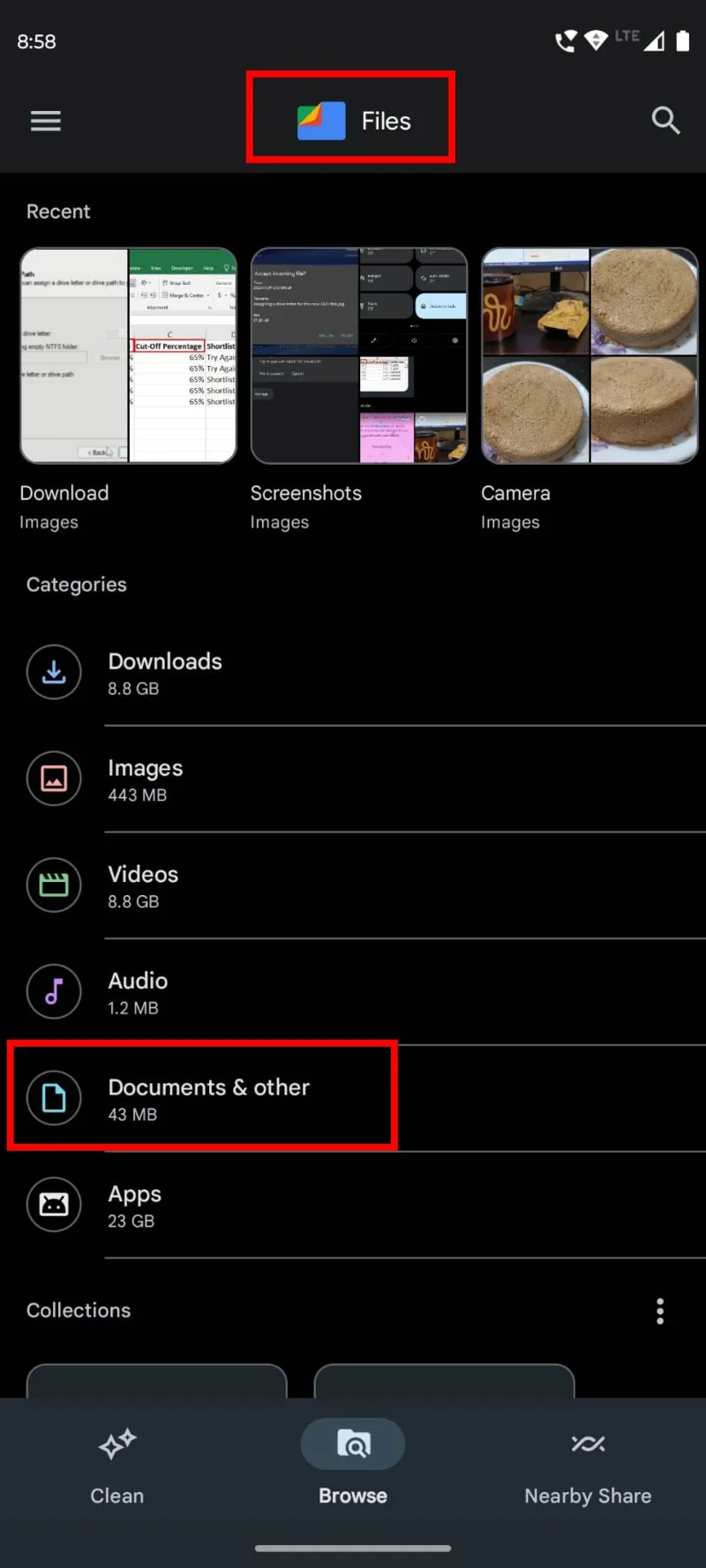Open the hamburger navigation menu
706x1568 pixels.
click(x=46, y=121)
